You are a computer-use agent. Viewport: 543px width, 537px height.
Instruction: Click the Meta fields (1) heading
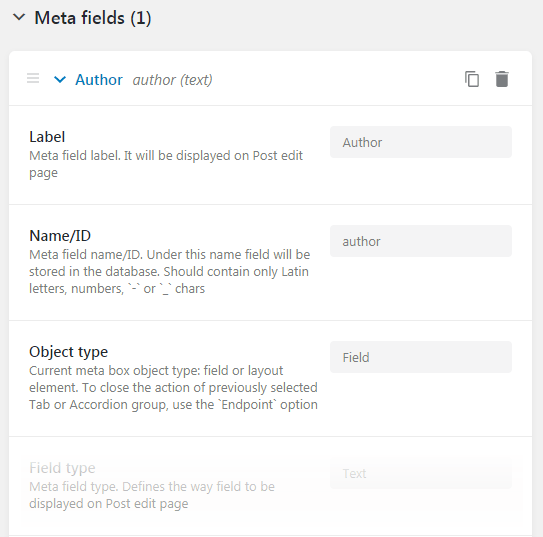click(x=93, y=18)
